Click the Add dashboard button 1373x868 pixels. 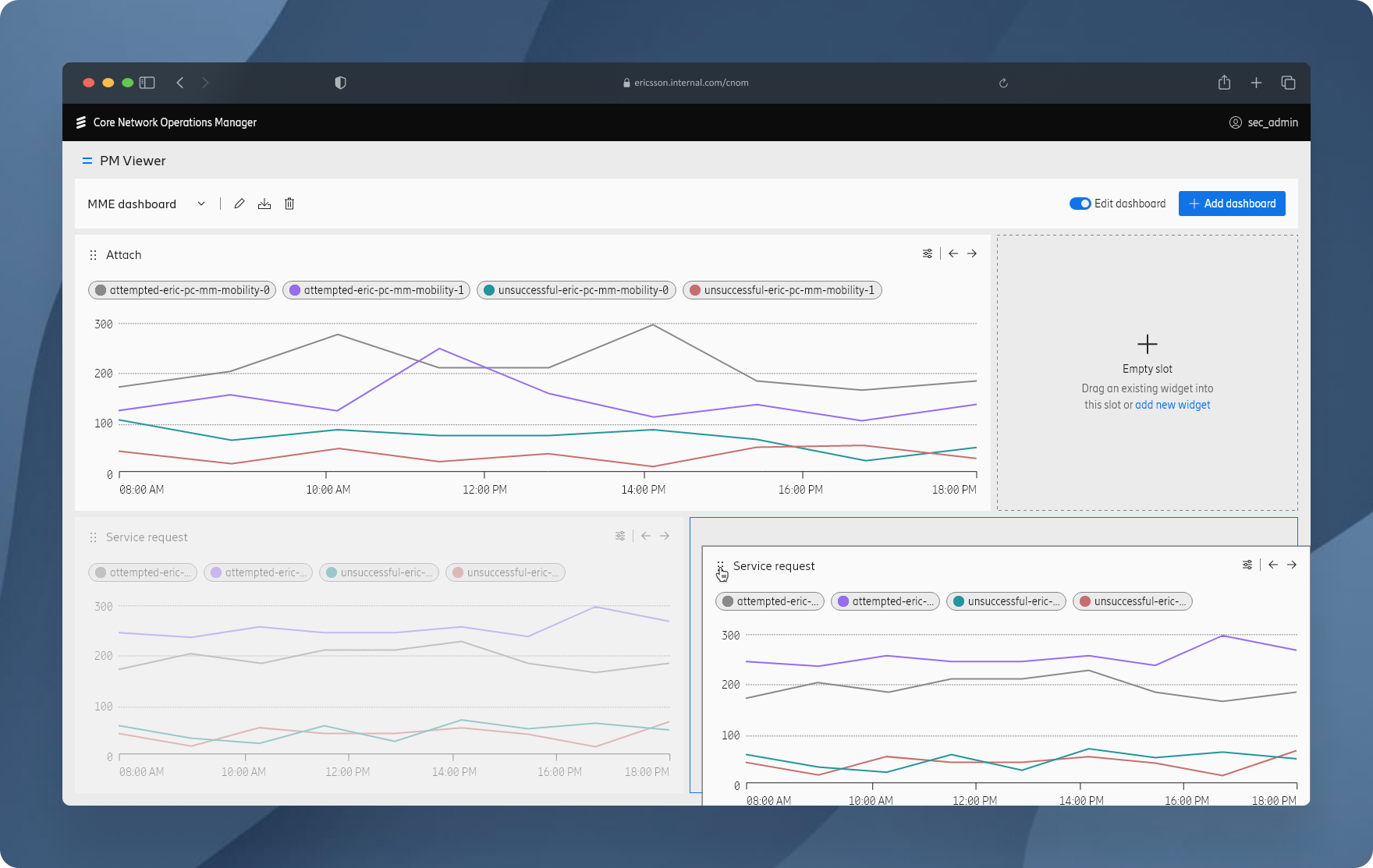pos(1232,204)
